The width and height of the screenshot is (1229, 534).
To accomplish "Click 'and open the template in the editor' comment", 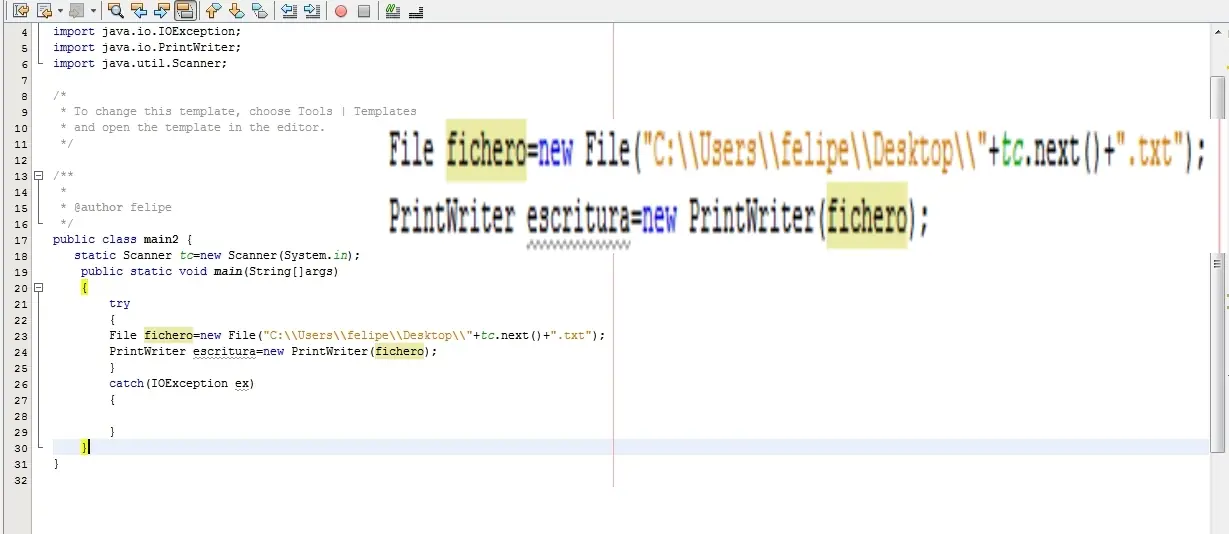I will [x=192, y=127].
